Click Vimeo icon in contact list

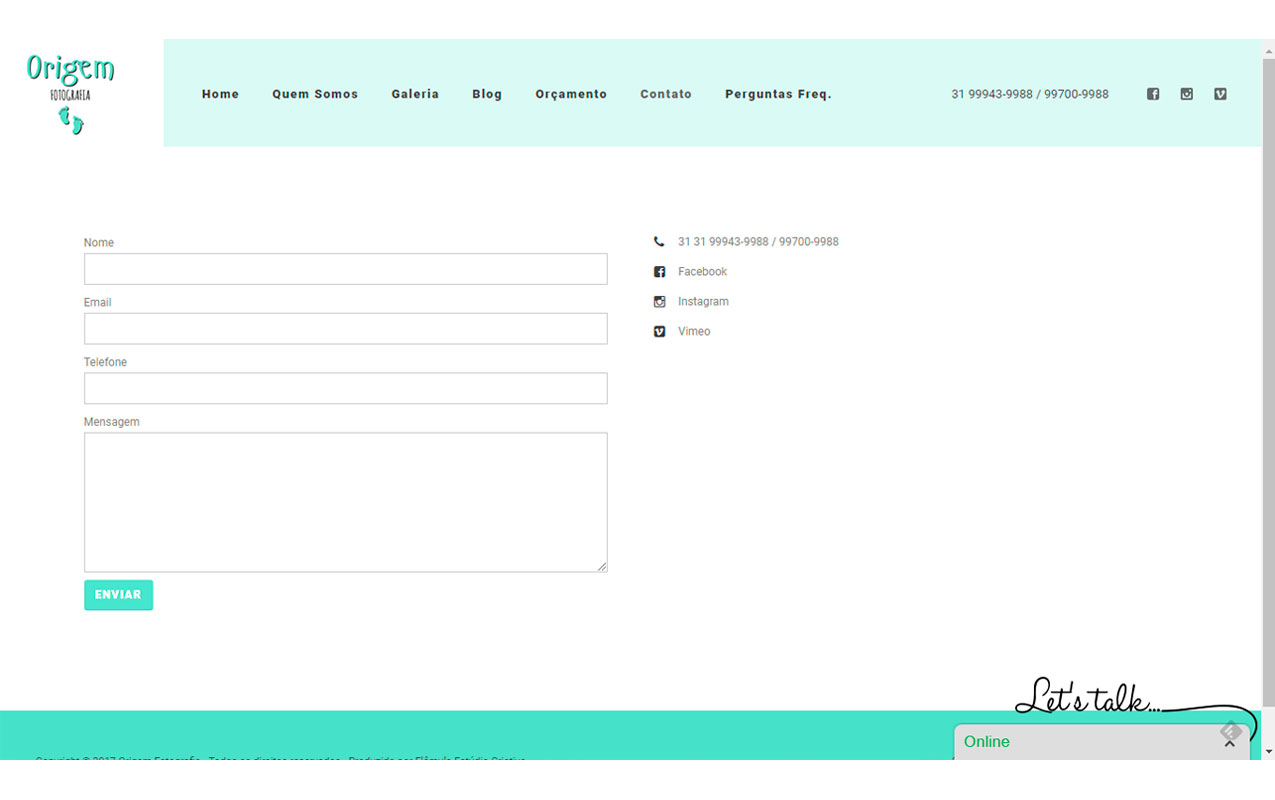(659, 332)
